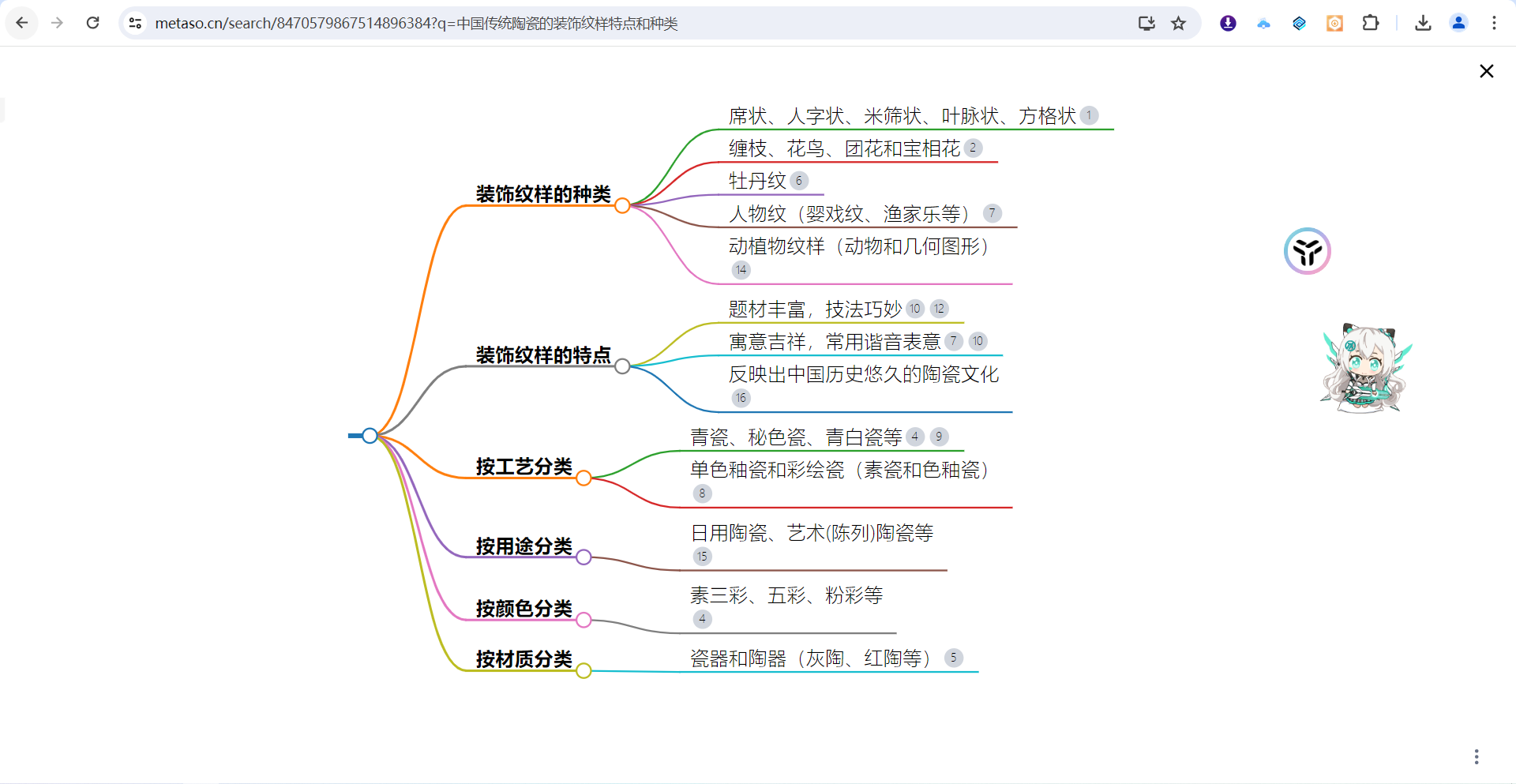Bookmark this page with the star icon

(1178, 23)
